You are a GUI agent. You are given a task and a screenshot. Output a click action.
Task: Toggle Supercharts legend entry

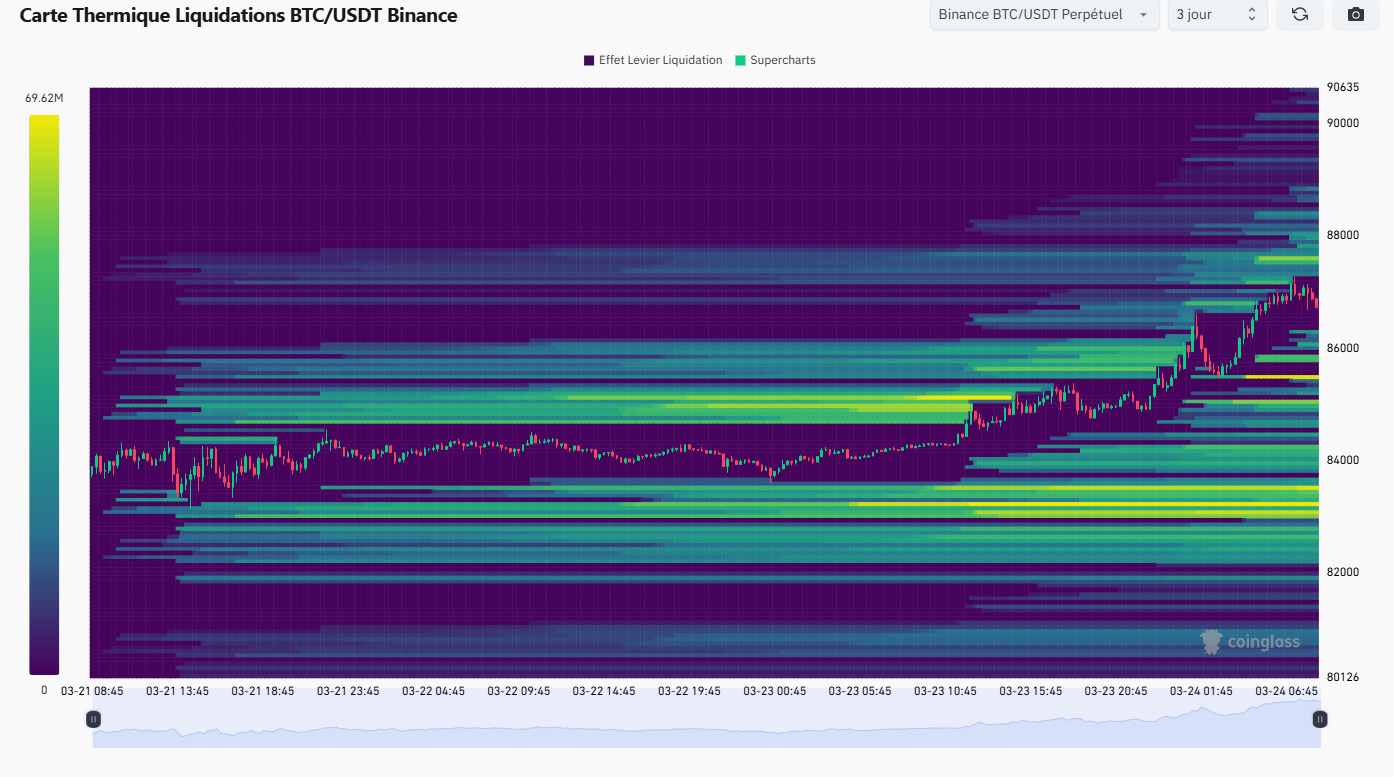pyautogui.click(x=775, y=60)
